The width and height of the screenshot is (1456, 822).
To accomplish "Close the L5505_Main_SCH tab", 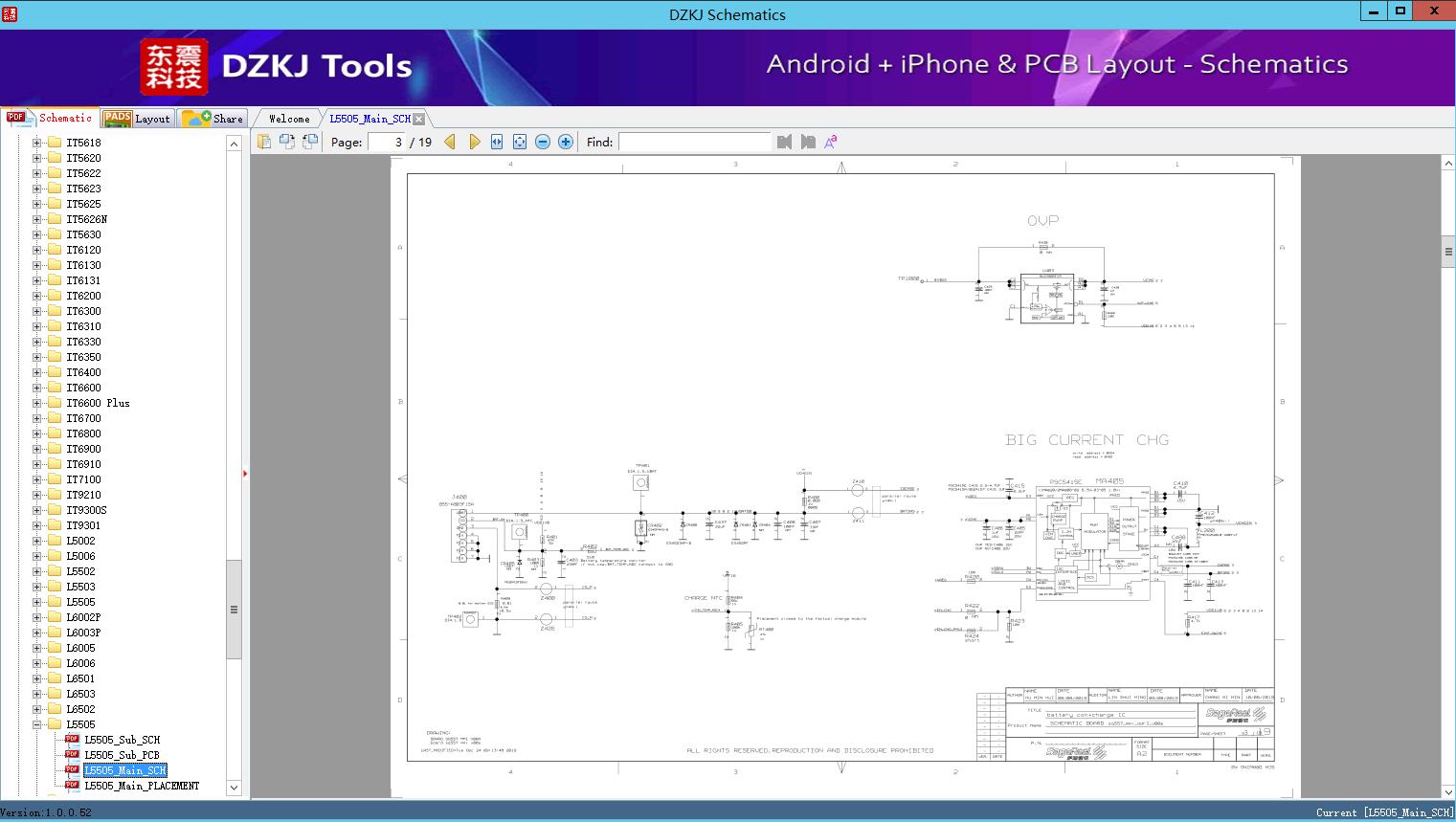I will coord(419,119).
